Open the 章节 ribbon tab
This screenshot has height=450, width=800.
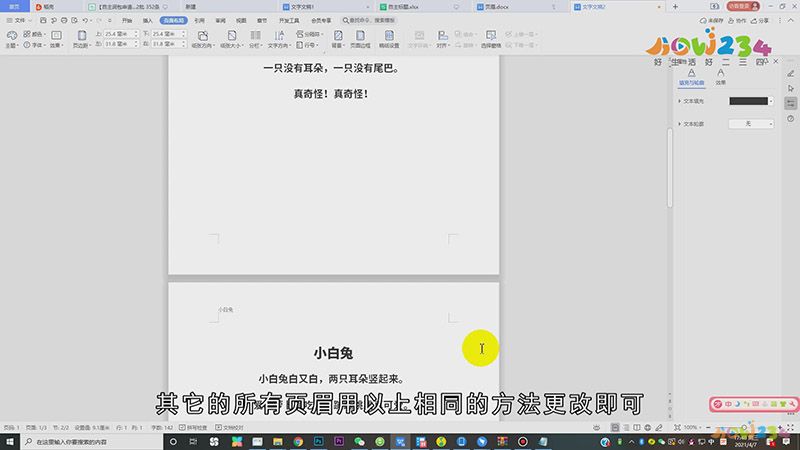(x=262, y=20)
